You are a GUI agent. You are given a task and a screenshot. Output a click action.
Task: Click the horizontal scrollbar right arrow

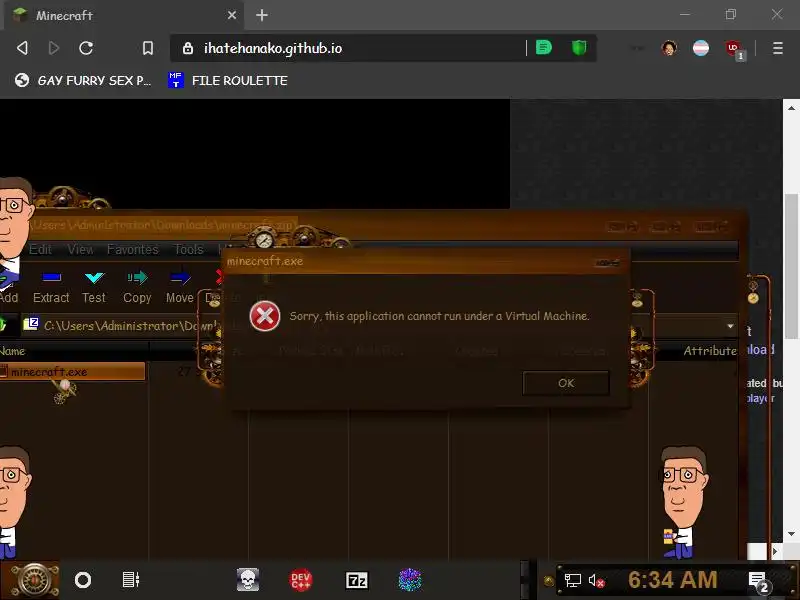[775, 552]
